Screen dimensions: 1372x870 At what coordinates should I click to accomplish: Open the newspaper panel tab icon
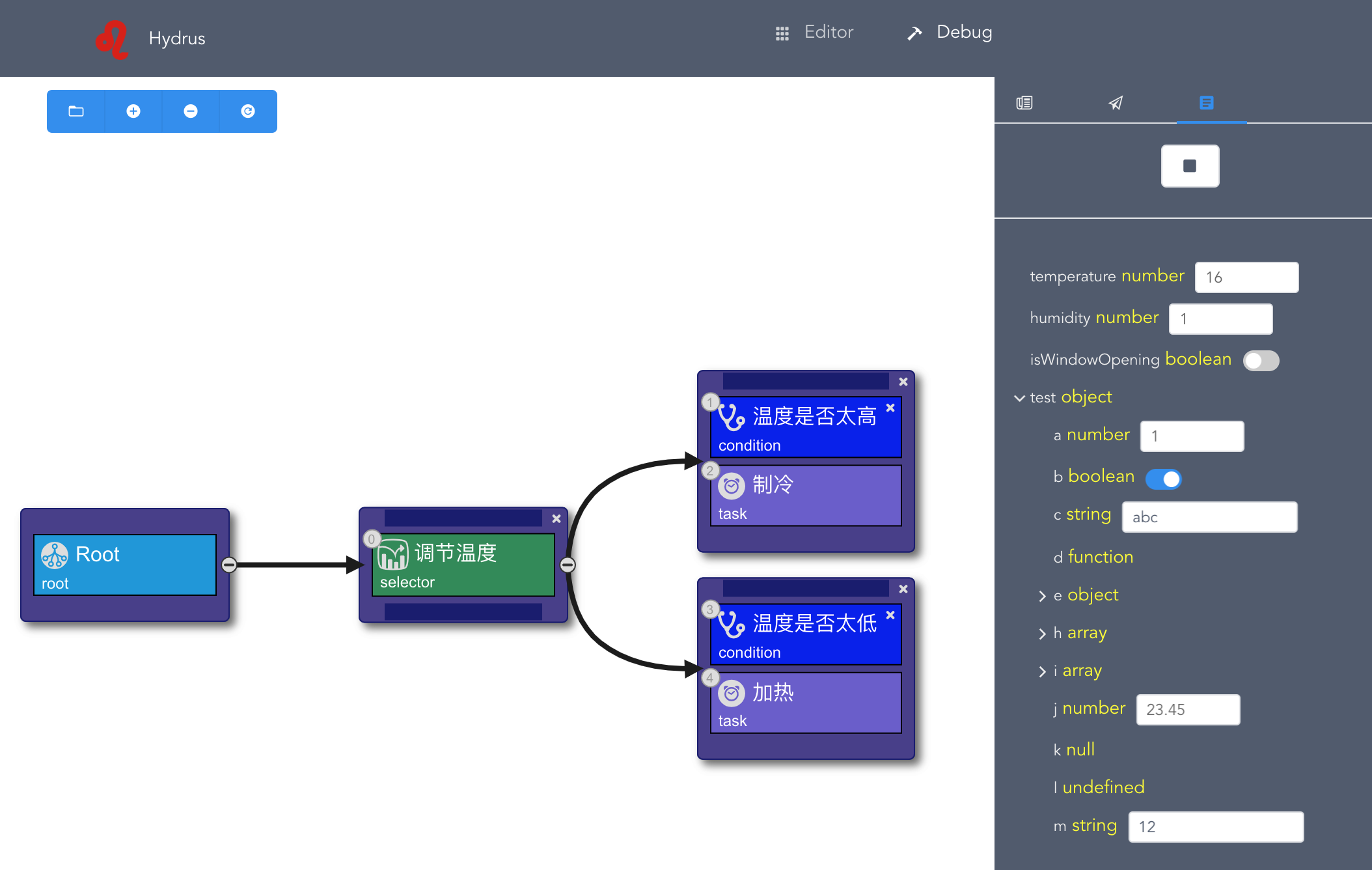[1024, 103]
